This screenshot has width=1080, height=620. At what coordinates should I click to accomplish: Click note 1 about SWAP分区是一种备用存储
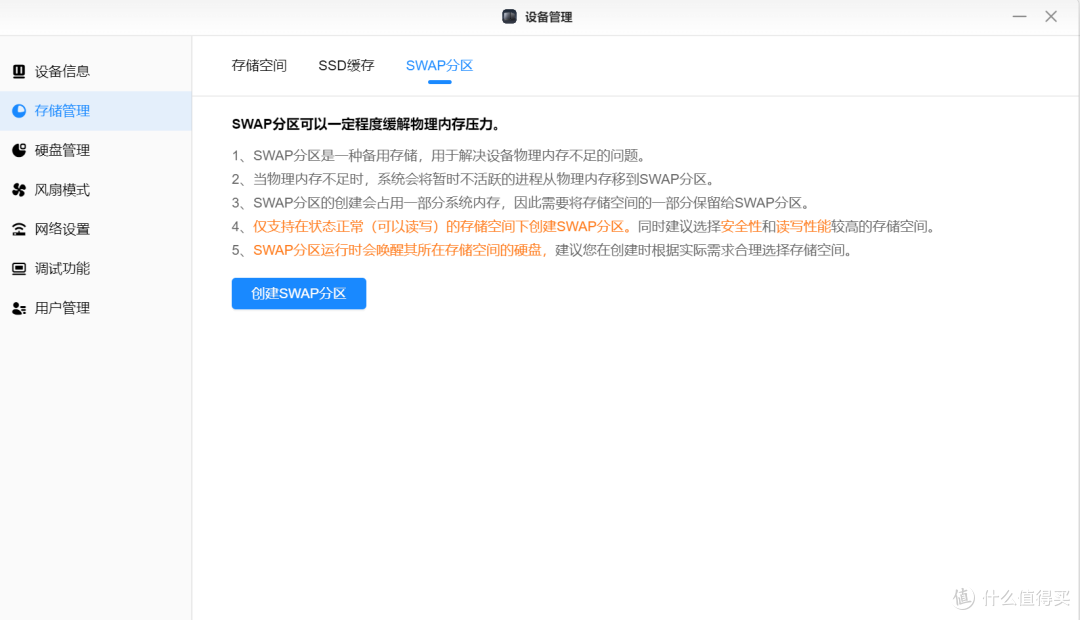[438, 156]
